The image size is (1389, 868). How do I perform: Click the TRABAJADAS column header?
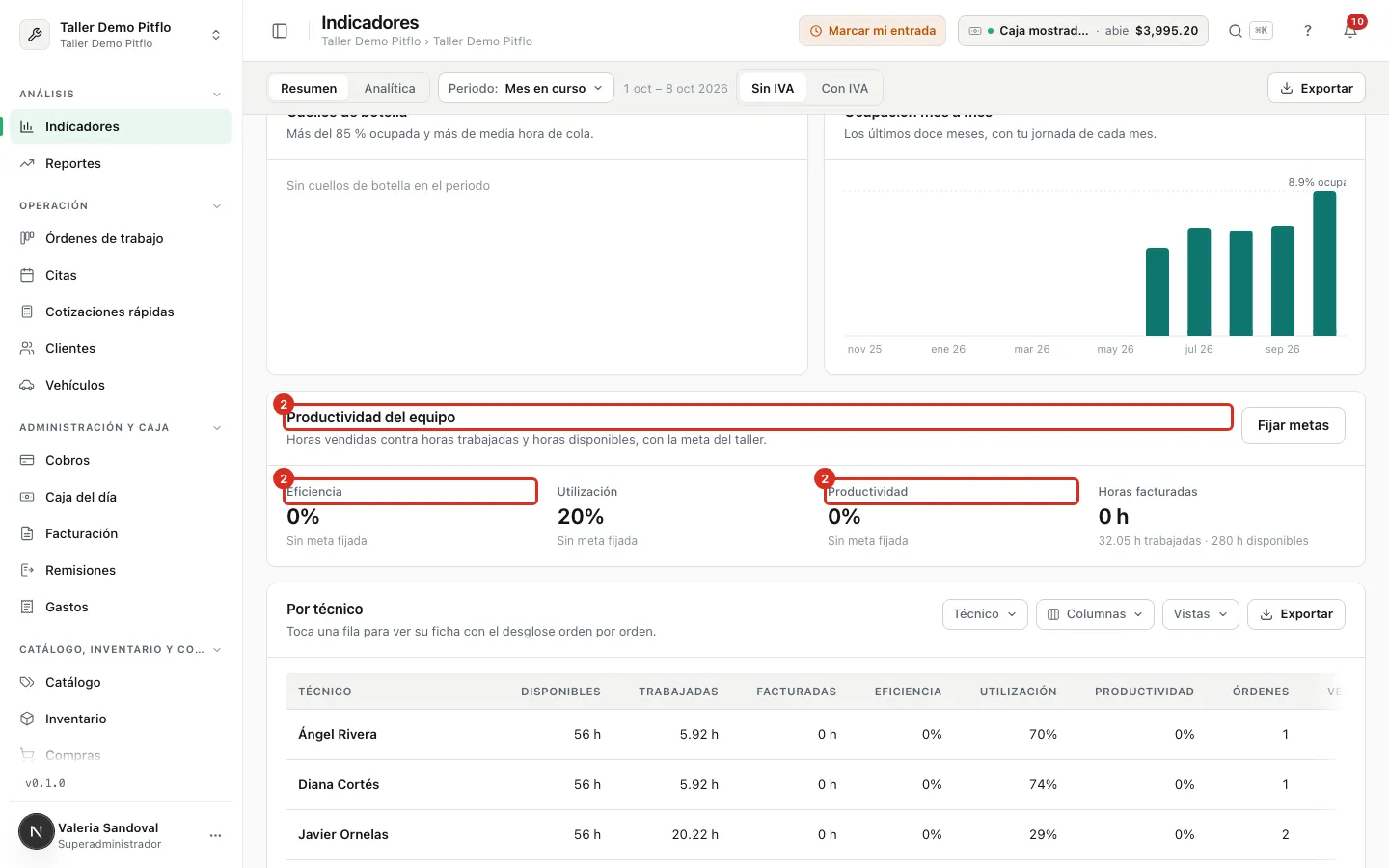[x=678, y=692]
